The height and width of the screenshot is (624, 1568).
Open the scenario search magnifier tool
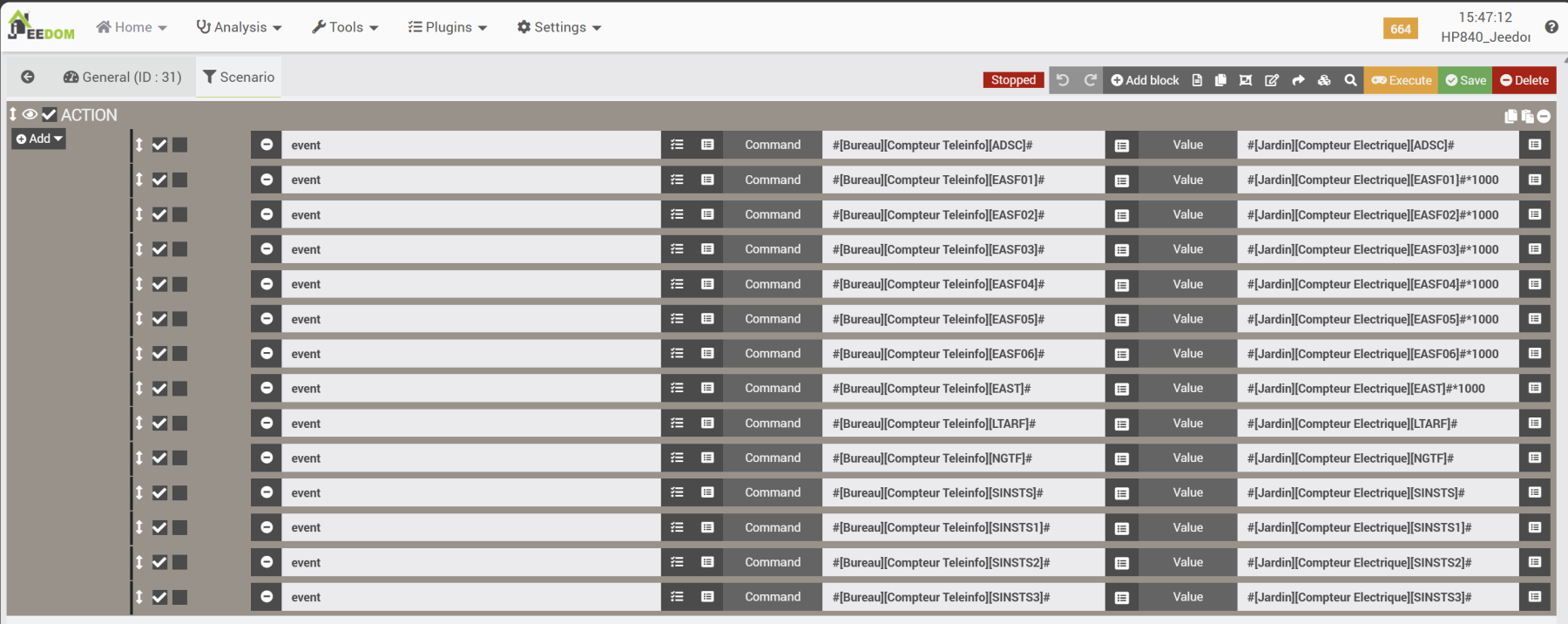pyautogui.click(x=1350, y=80)
